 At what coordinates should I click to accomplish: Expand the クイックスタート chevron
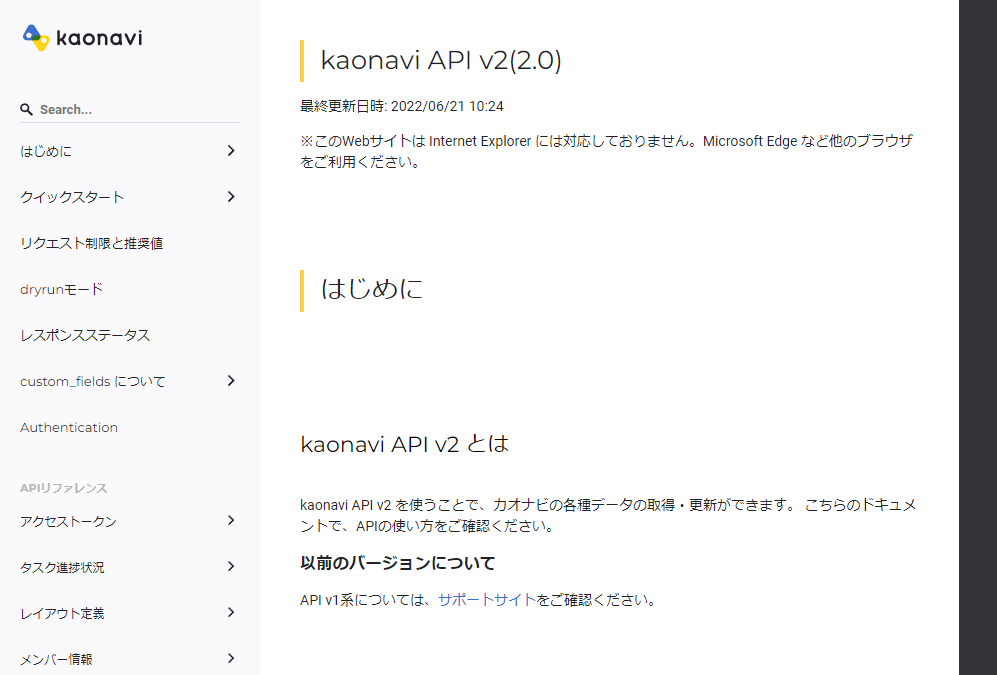pyautogui.click(x=231, y=197)
